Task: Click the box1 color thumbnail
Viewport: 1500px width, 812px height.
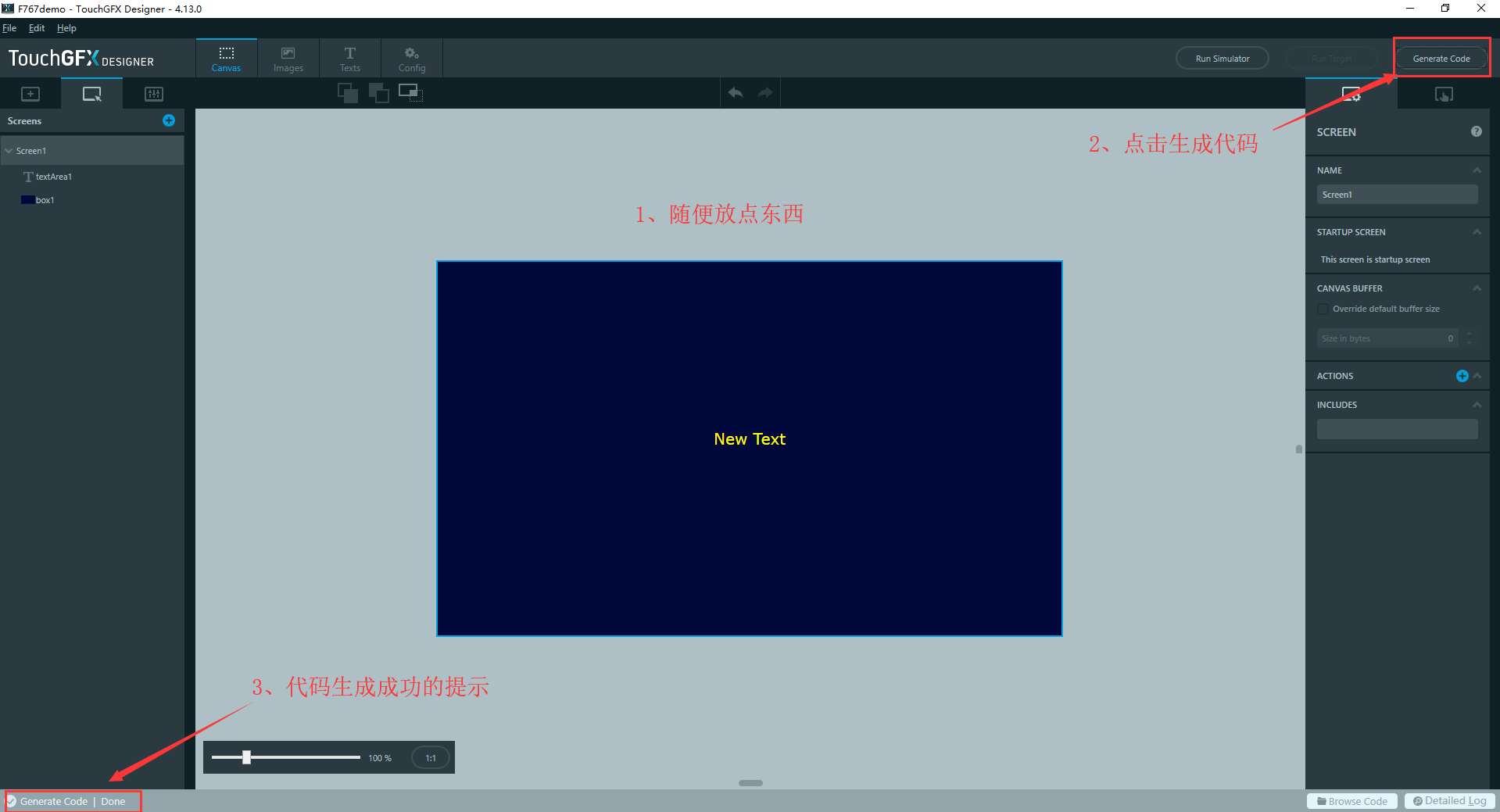Action: 27,200
